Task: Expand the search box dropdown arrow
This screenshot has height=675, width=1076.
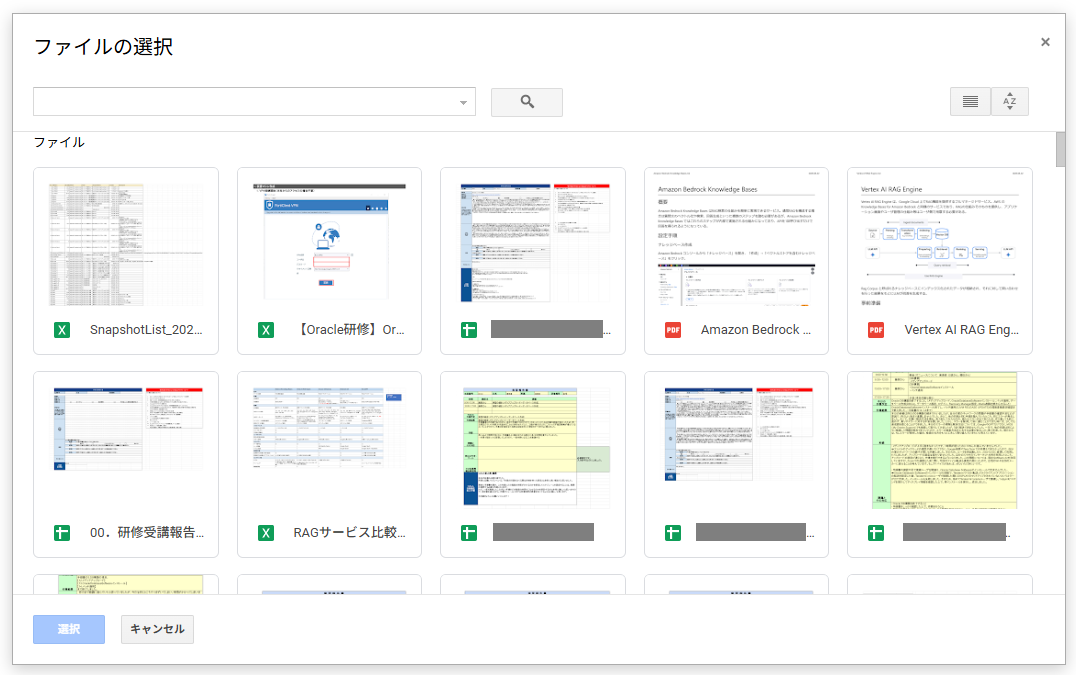Action: point(463,103)
